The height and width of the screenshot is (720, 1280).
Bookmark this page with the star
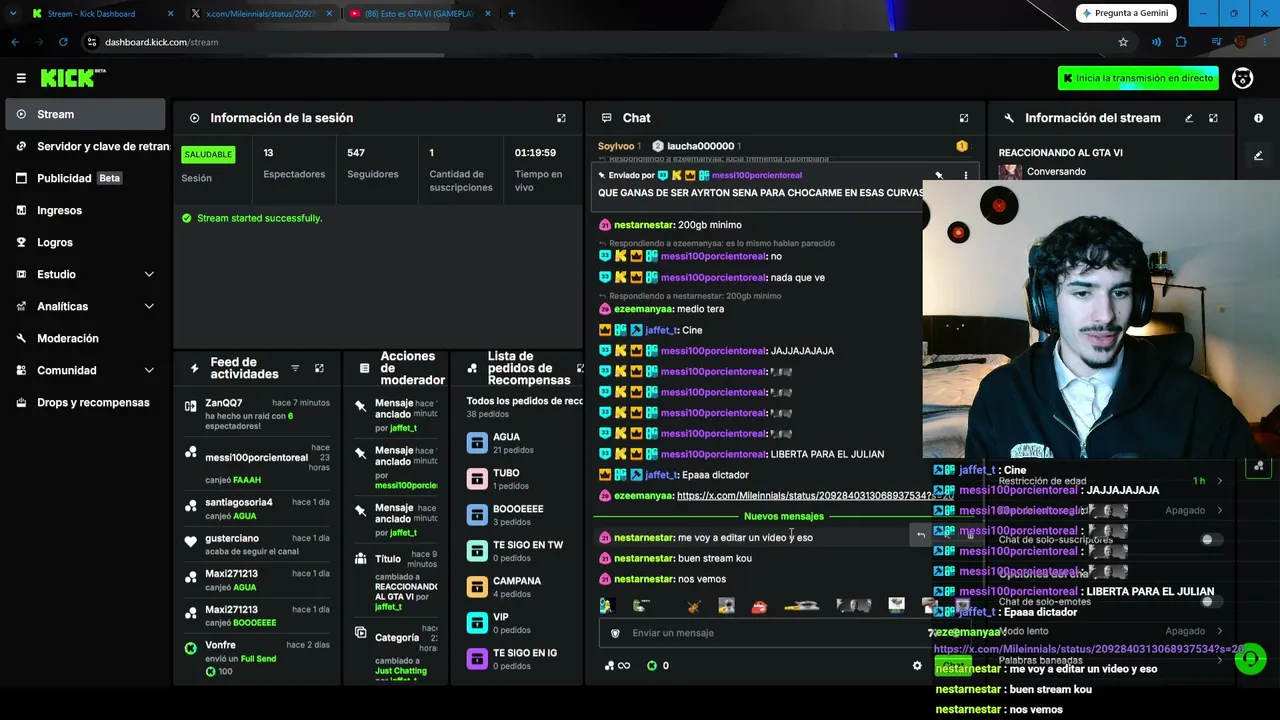point(1123,42)
